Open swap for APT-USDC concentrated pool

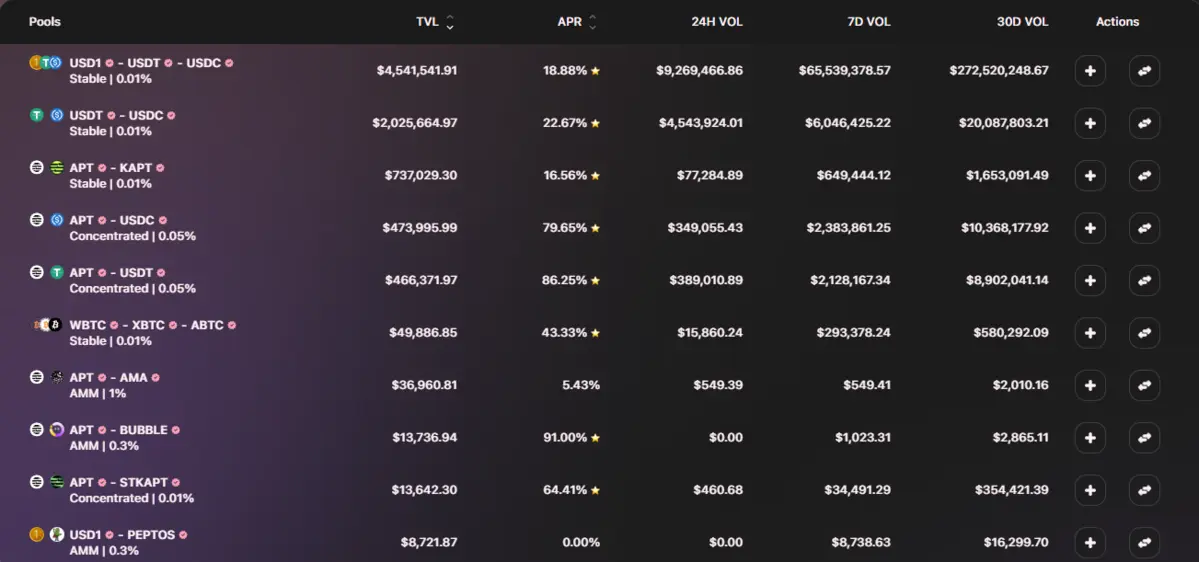(x=1144, y=228)
